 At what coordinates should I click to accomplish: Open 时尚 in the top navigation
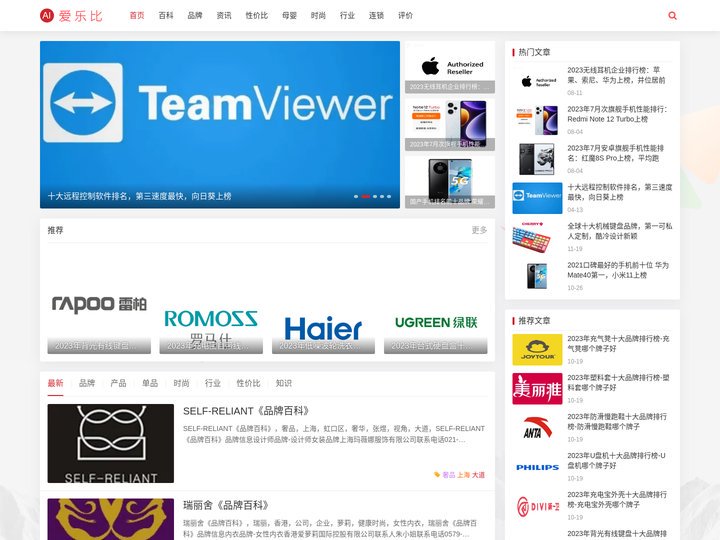(x=318, y=16)
